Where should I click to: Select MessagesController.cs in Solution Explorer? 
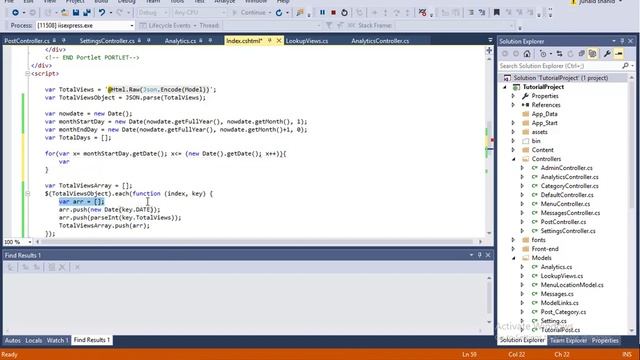click(x=570, y=213)
